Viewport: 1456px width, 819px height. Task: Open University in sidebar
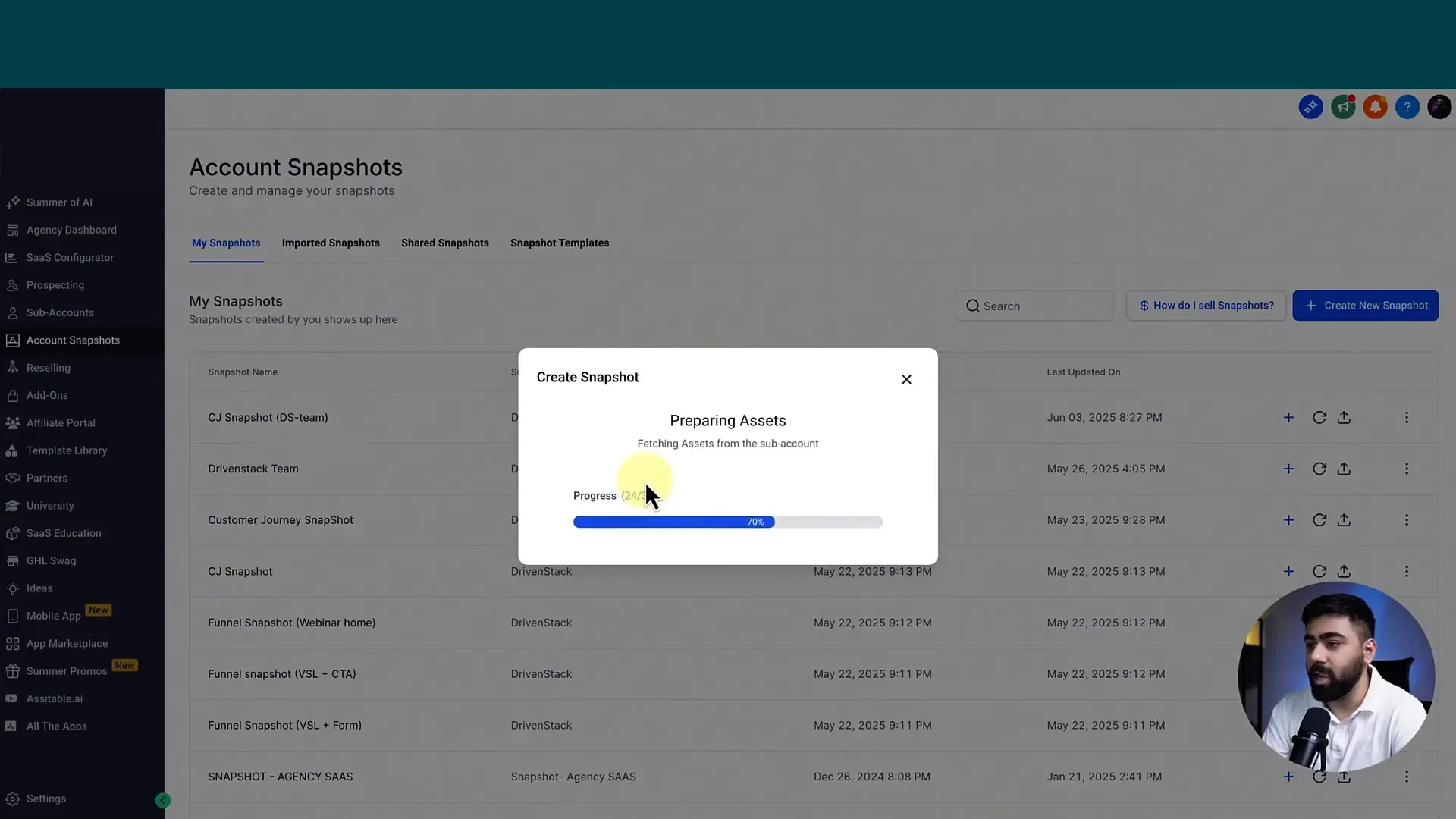coord(50,506)
